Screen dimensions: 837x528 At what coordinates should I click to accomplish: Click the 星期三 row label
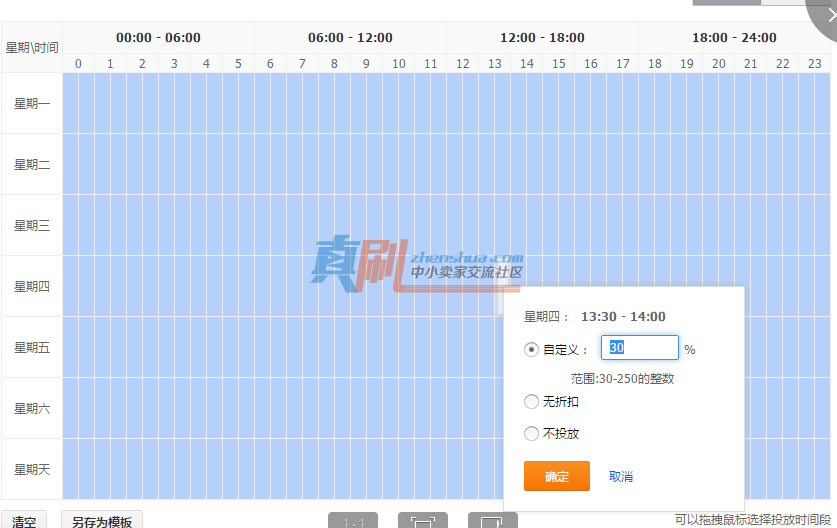point(32,225)
